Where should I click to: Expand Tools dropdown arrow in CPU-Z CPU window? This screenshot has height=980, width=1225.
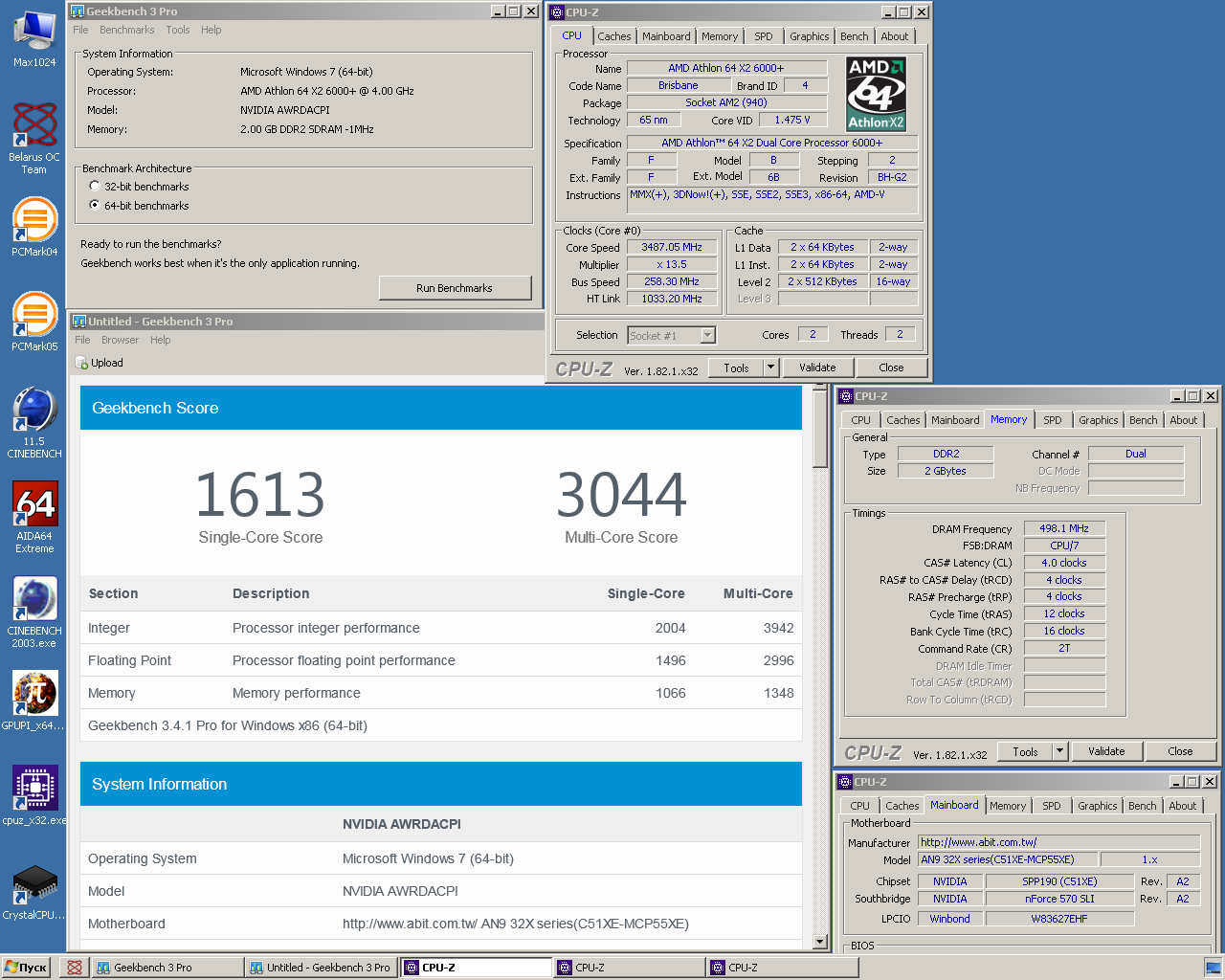point(771,367)
